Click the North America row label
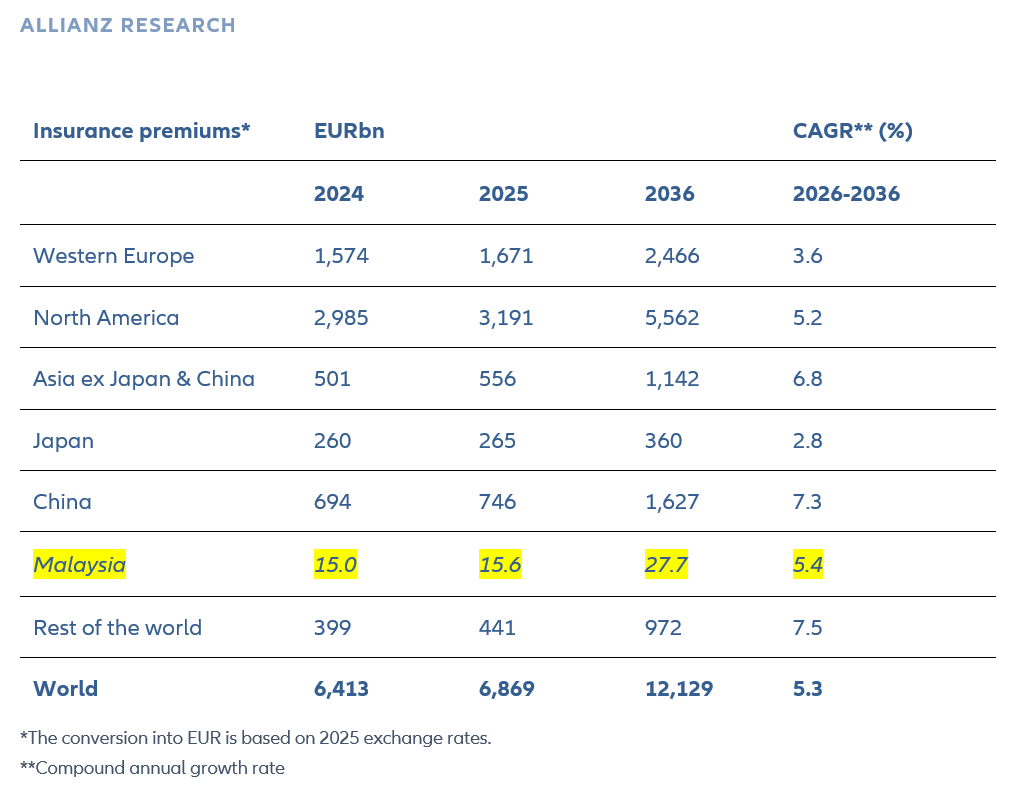The height and width of the screenshot is (798, 1022). point(106,318)
